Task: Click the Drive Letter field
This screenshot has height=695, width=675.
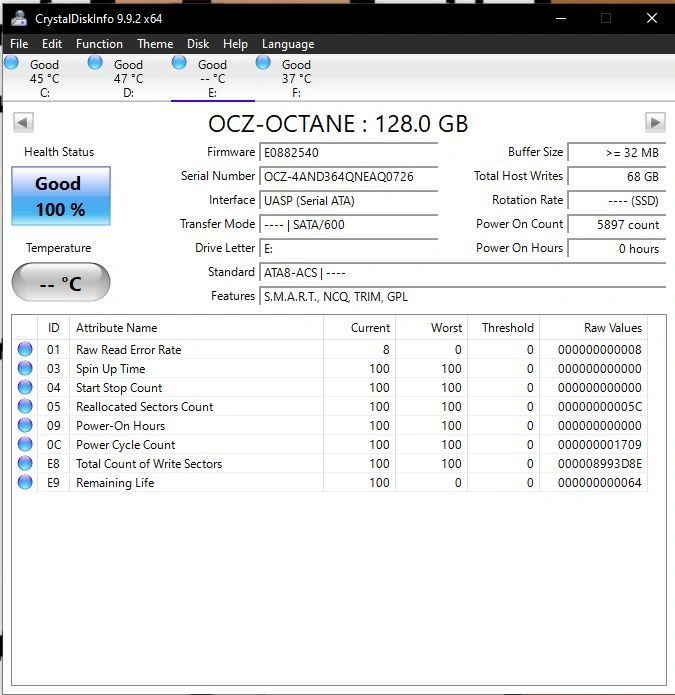Action: pos(349,248)
